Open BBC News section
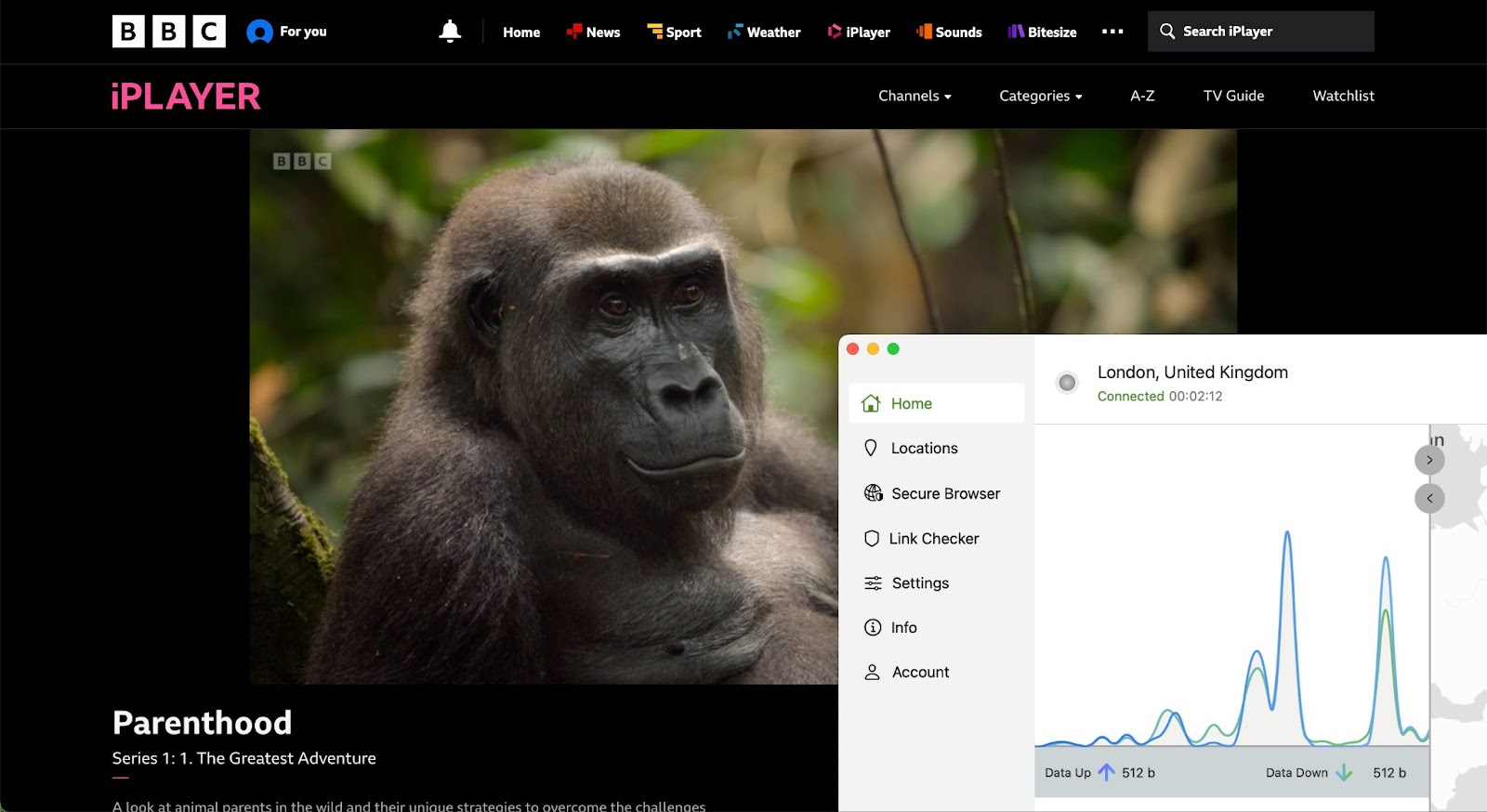 click(593, 32)
